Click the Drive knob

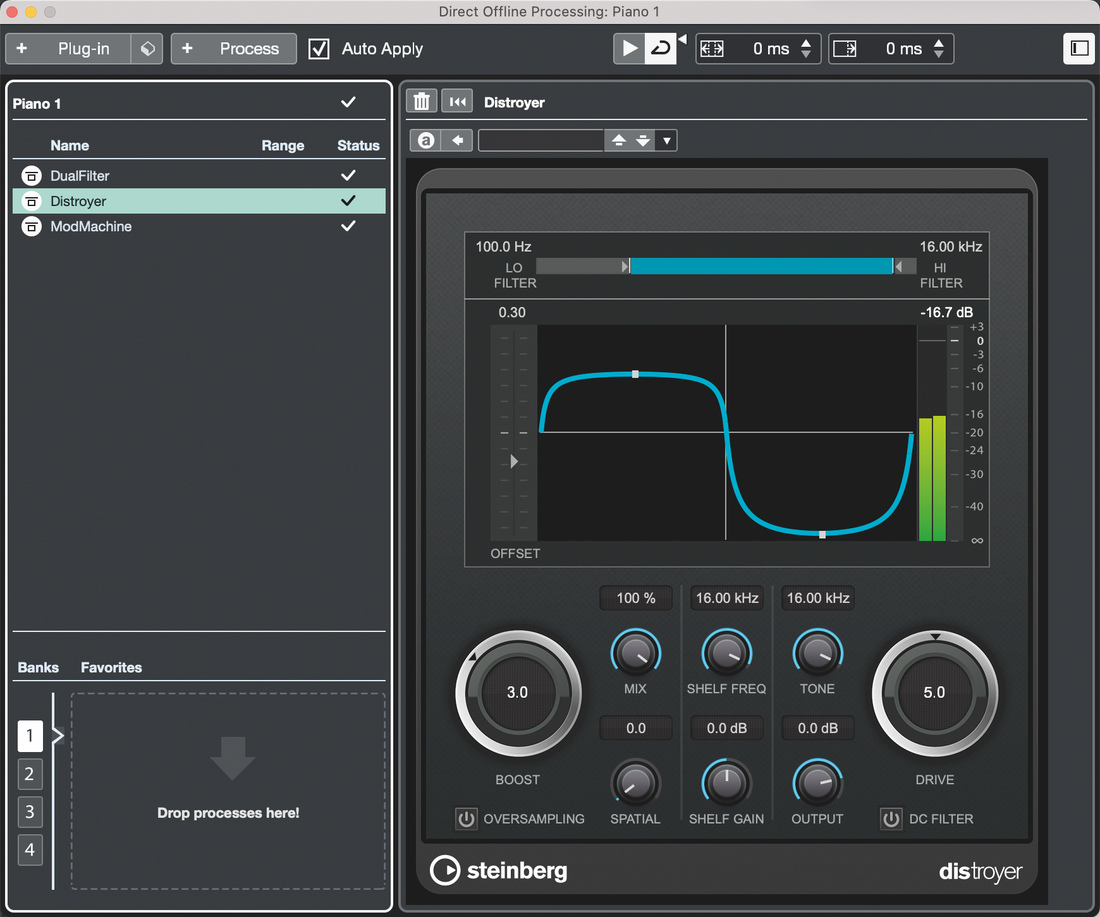click(934, 692)
